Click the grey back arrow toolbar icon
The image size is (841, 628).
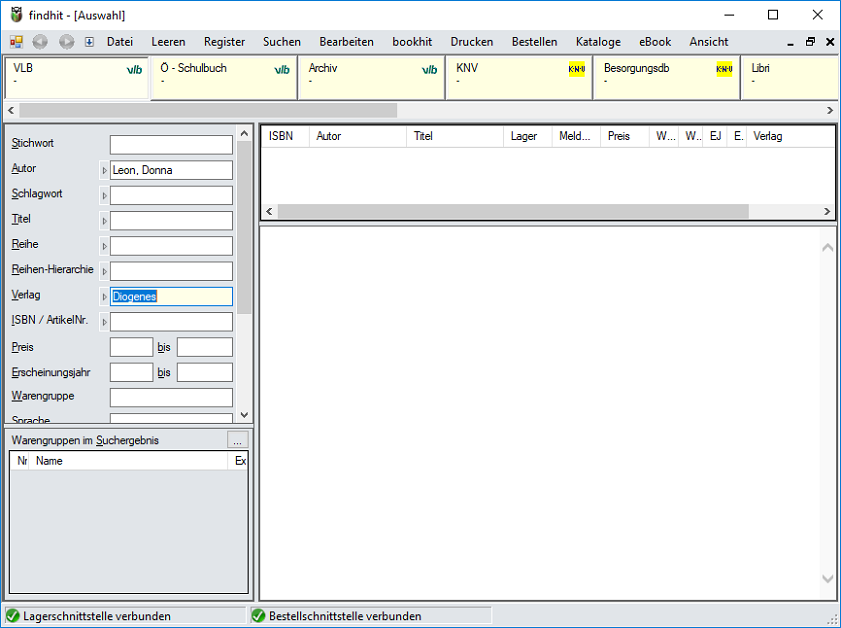tap(40, 42)
